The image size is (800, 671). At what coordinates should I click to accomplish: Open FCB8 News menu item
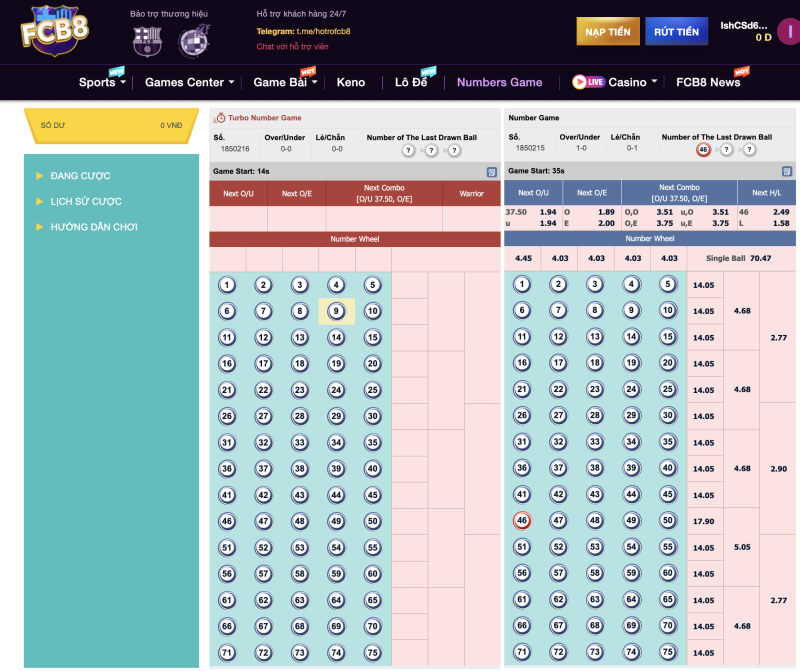click(708, 82)
